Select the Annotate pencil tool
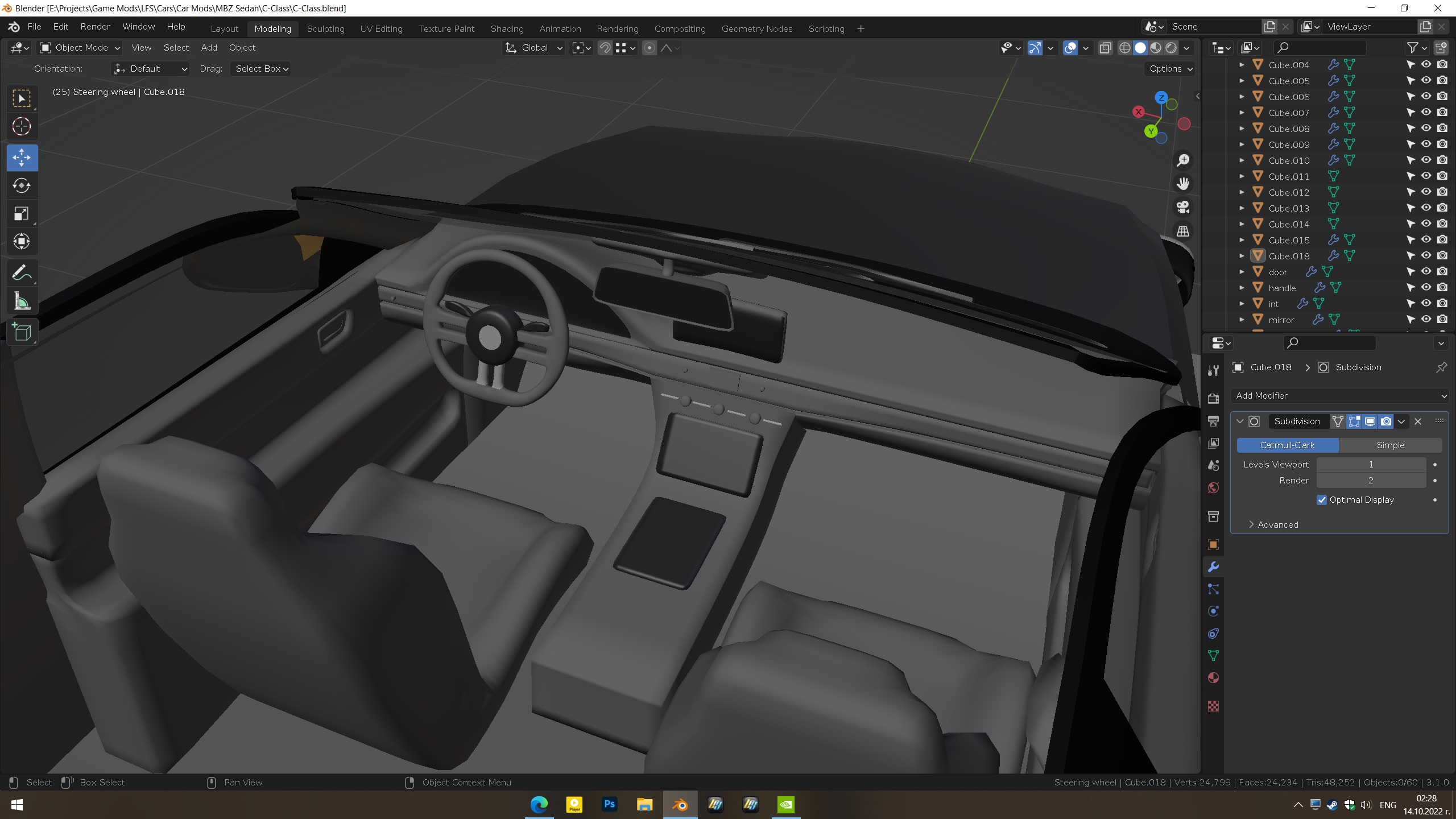The height and width of the screenshot is (819, 1456). [22, 273]
